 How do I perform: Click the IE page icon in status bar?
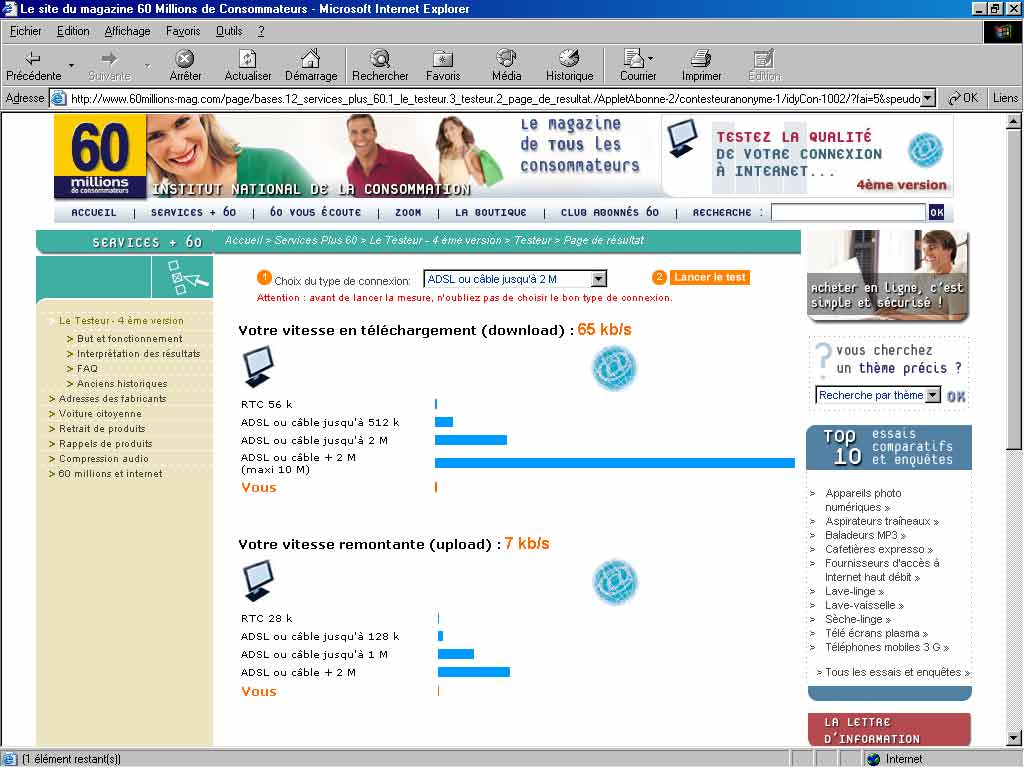[10, 759]
